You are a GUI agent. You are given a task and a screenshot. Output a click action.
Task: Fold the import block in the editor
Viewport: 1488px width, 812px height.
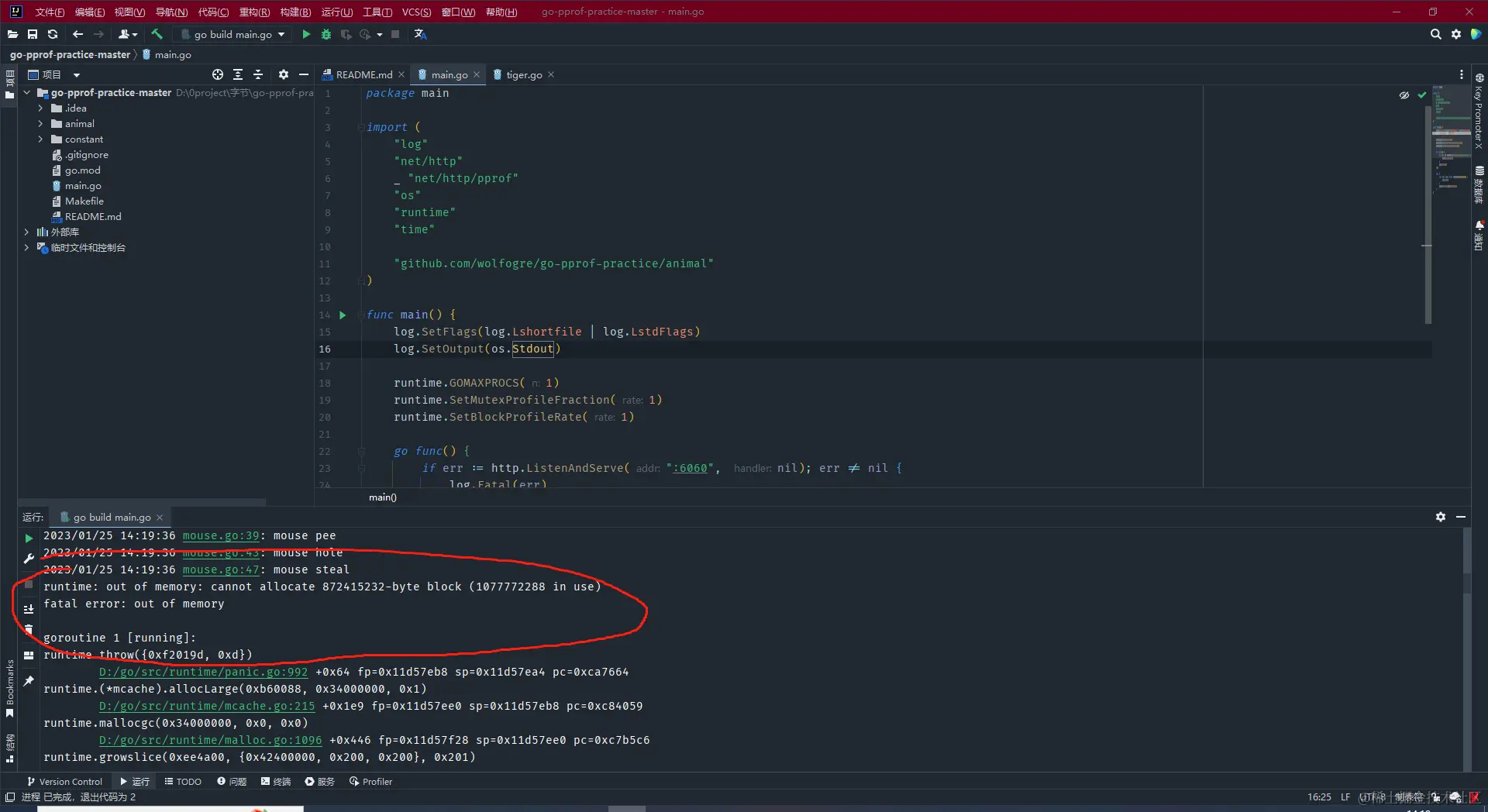[x=361, y=127]
